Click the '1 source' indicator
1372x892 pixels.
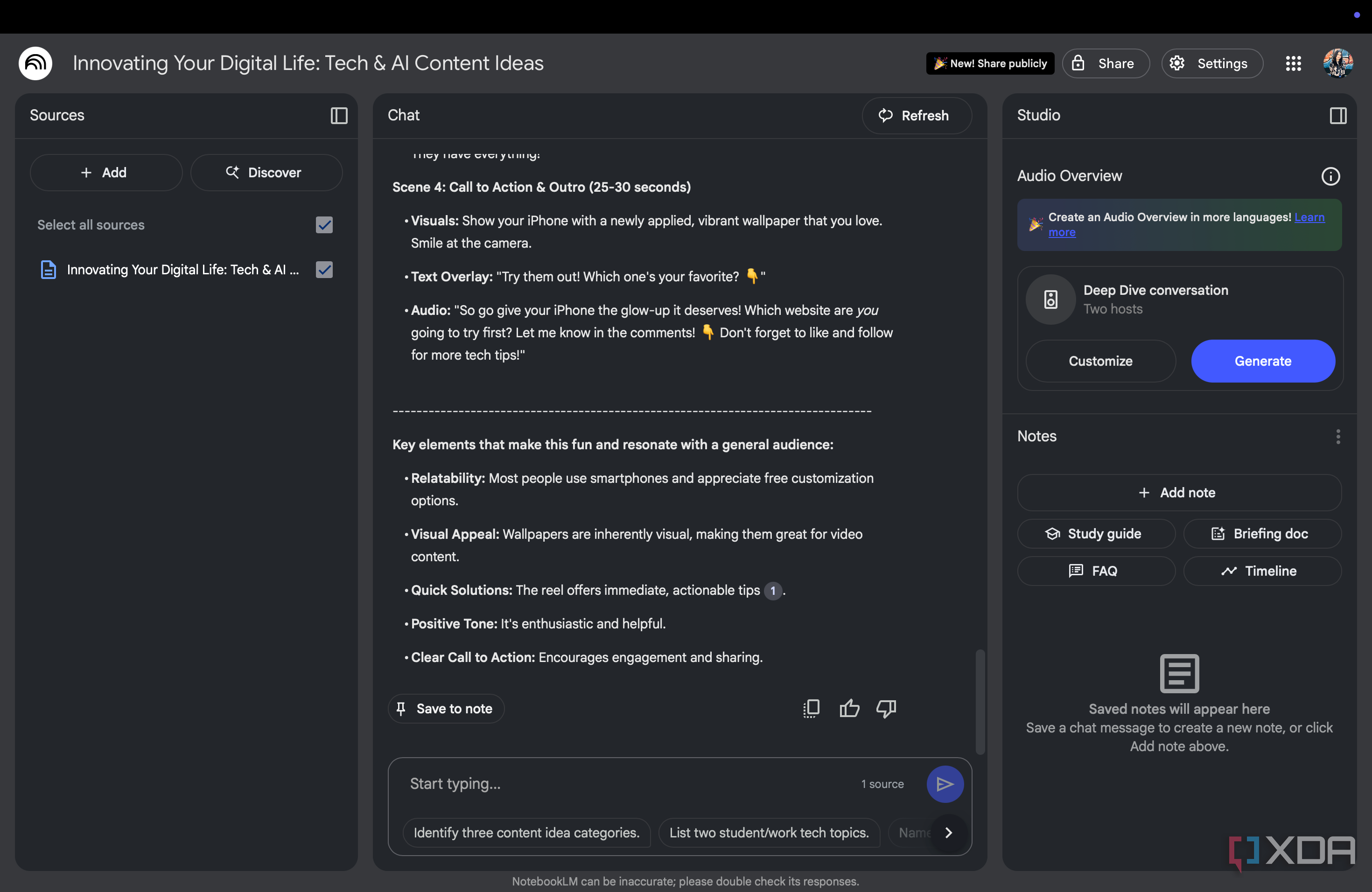[882, 784]
